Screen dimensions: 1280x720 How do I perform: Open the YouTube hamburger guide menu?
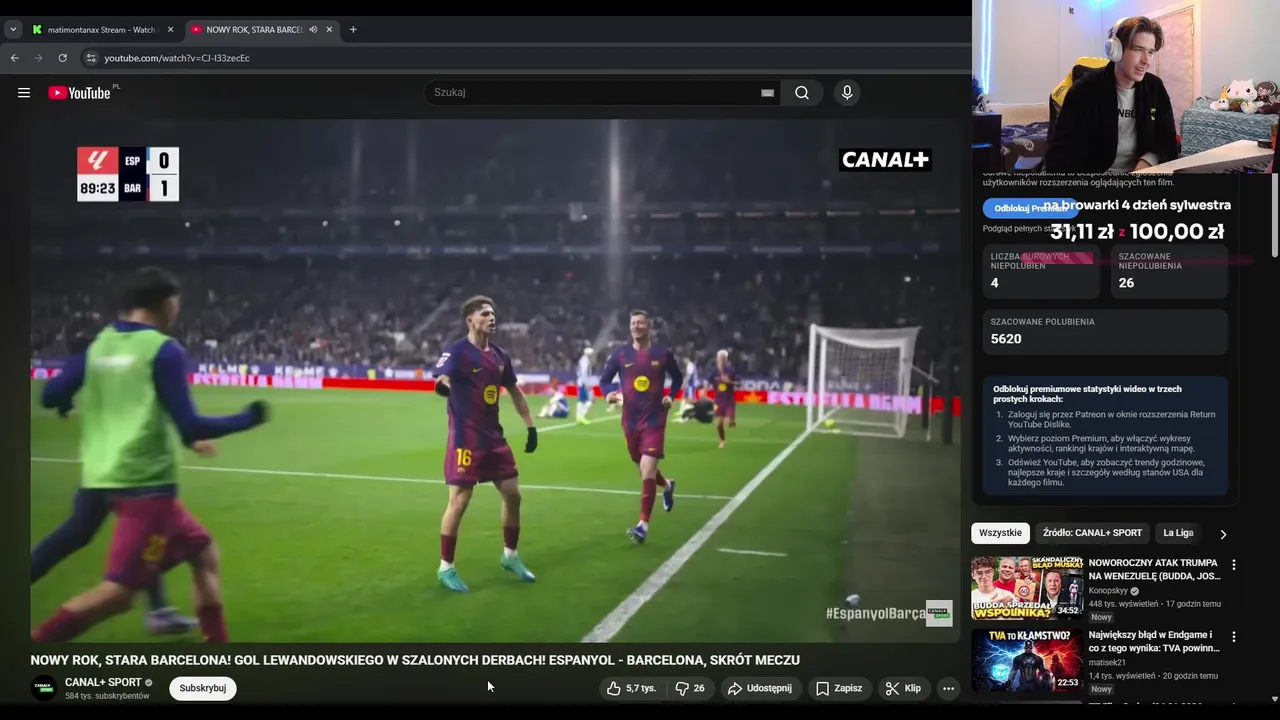click(x=23, y=93)
